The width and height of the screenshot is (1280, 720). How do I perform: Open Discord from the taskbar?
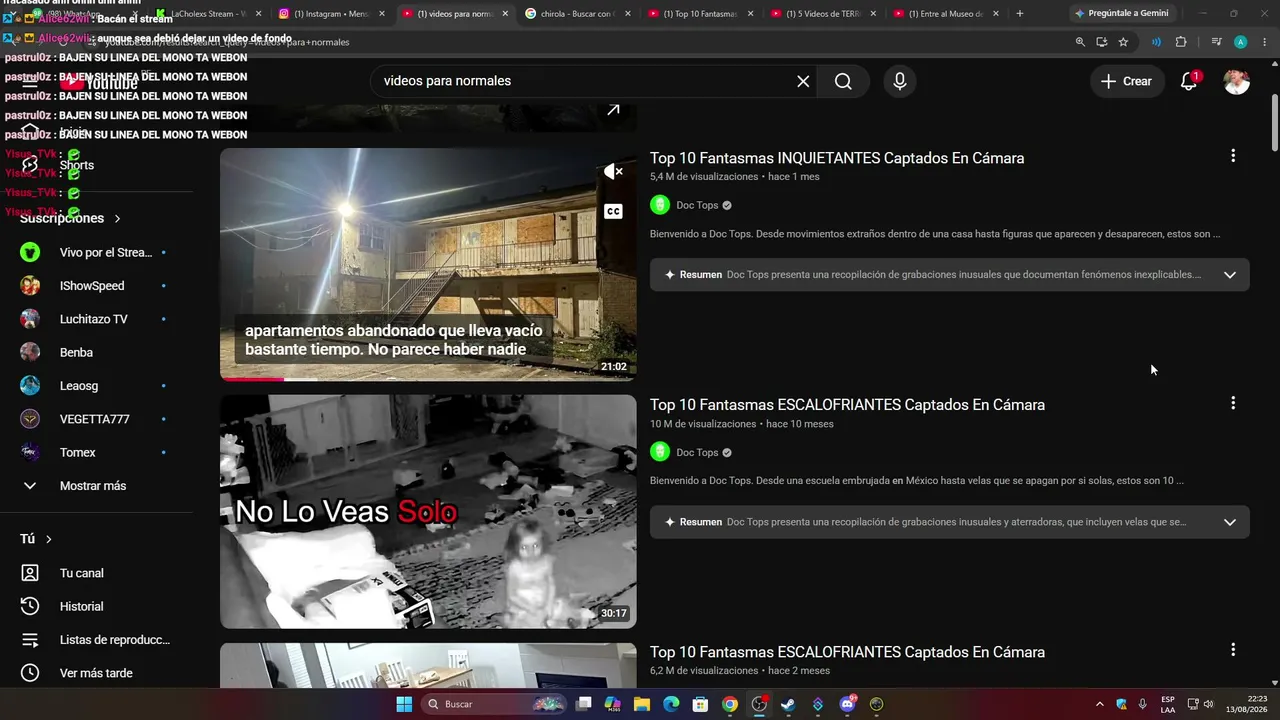848,704
